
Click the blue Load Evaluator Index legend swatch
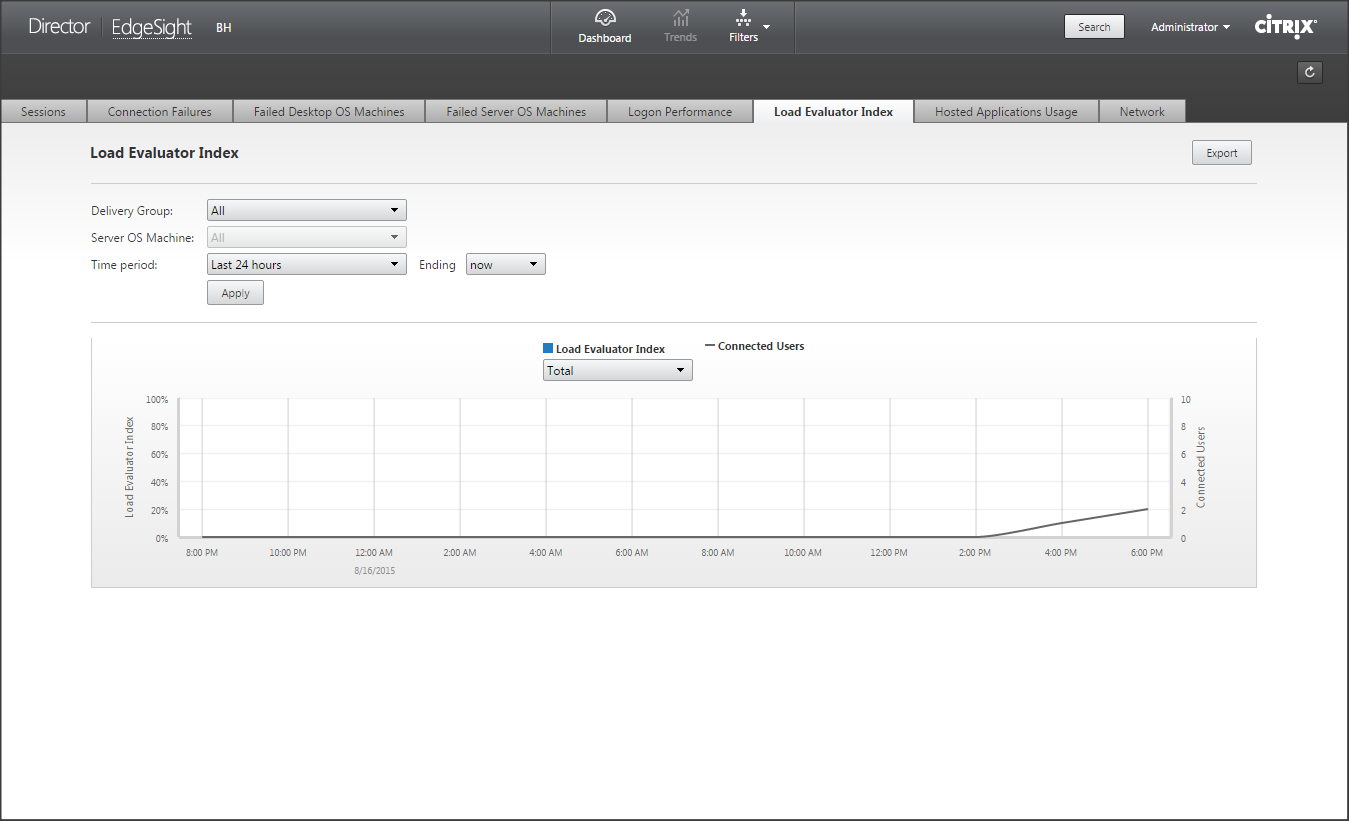548,348
